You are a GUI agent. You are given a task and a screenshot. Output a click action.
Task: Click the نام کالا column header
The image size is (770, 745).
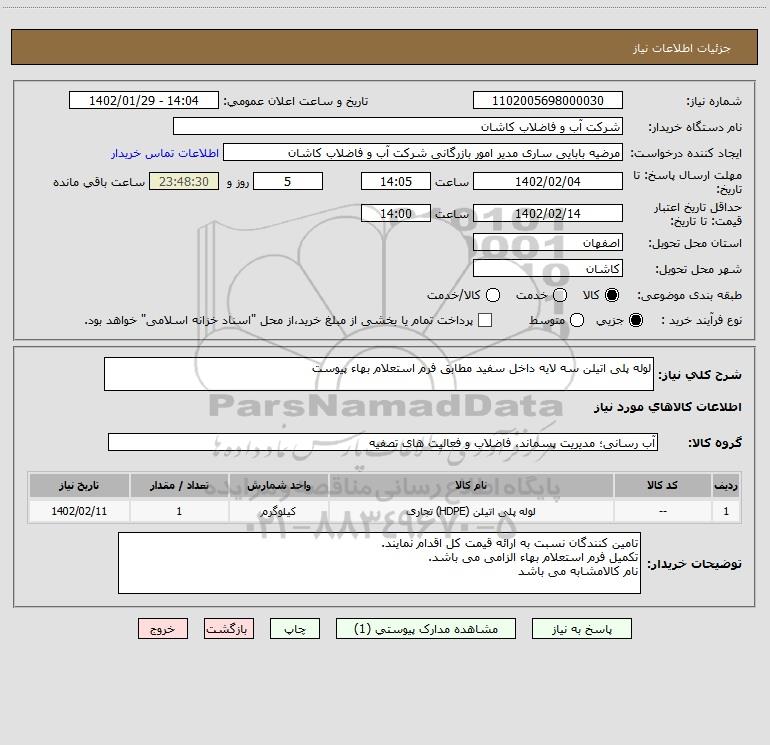(471, 485)
